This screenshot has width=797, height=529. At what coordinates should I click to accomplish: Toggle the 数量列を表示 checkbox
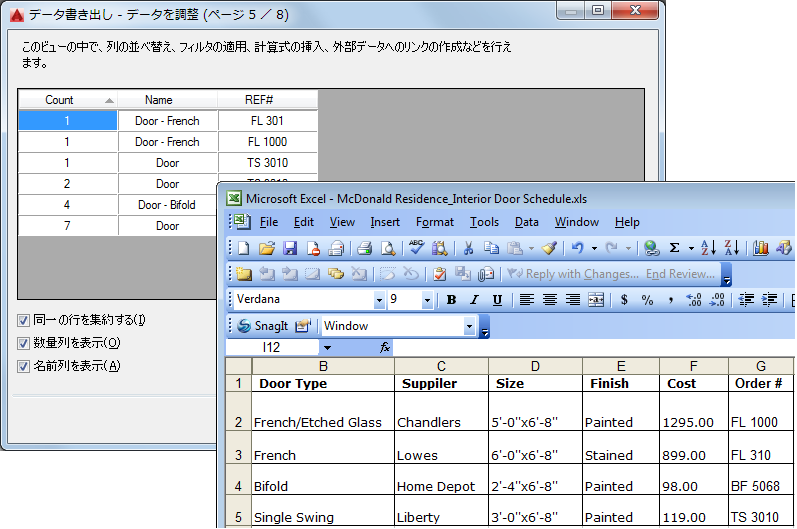pyautogui.click(x=23, y=343)
